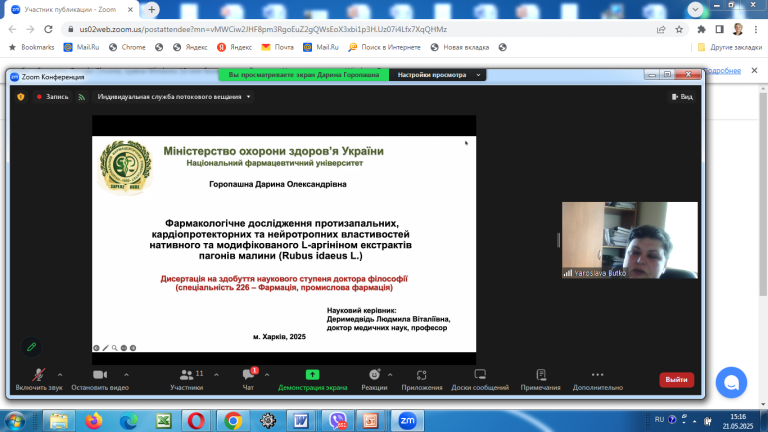Open Настройки просмотра dropdown

438,75
